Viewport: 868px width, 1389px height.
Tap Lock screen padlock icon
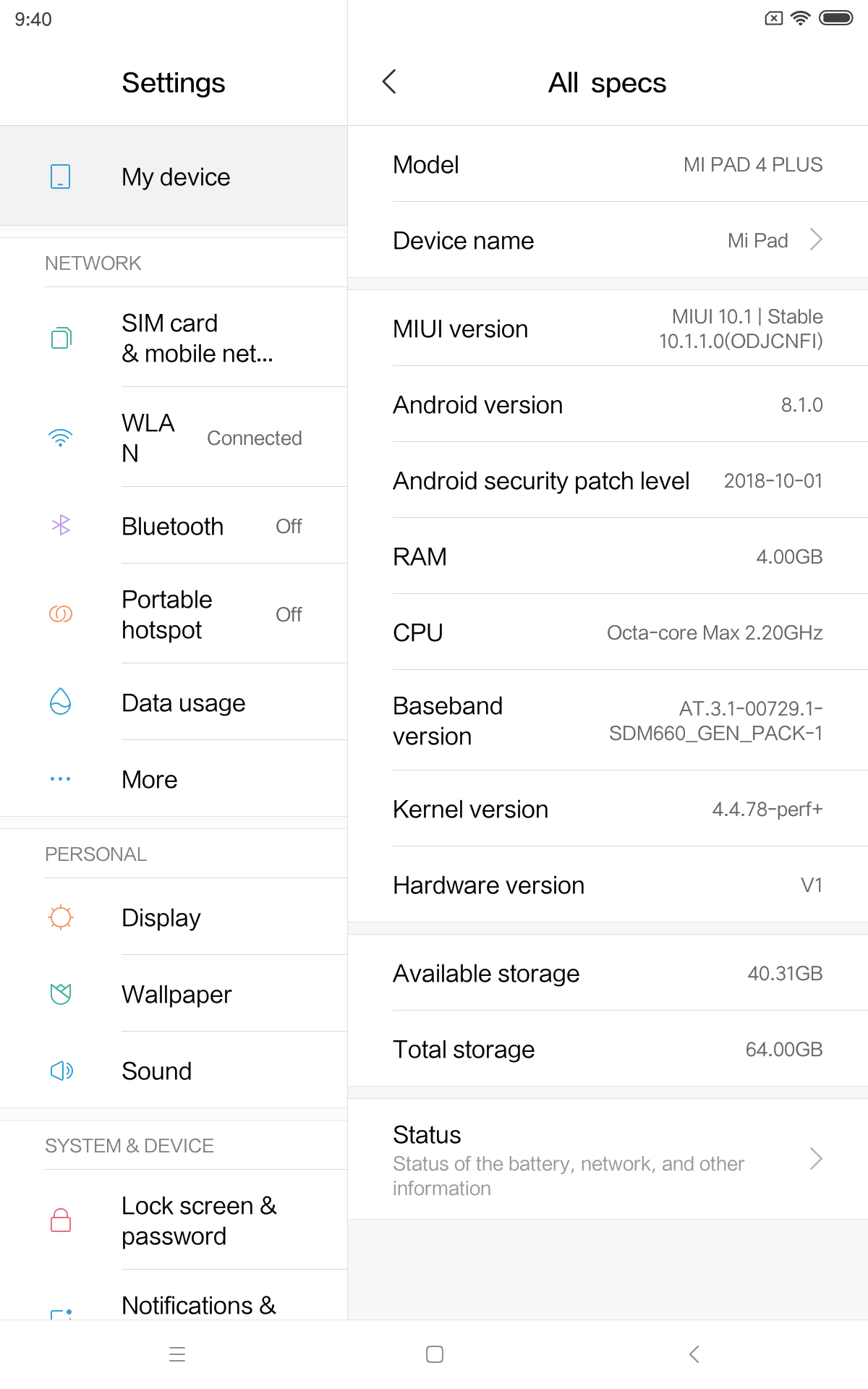pos(61,1220)
